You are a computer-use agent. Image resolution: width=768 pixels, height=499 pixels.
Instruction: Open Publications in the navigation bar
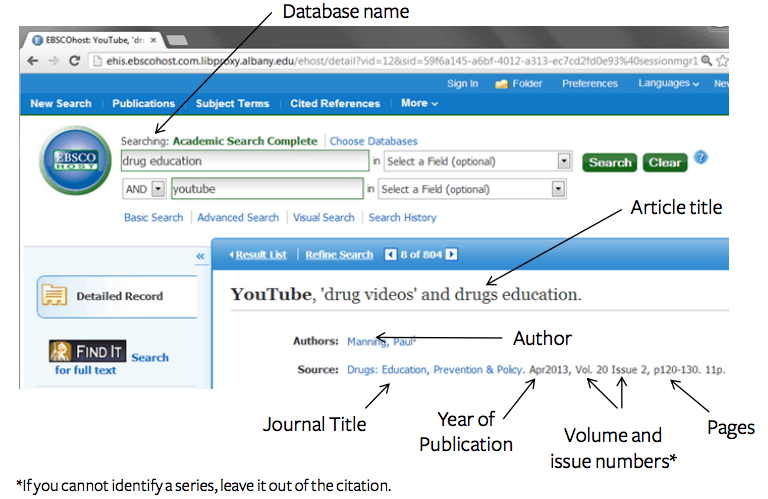click(x=144, y=103)
